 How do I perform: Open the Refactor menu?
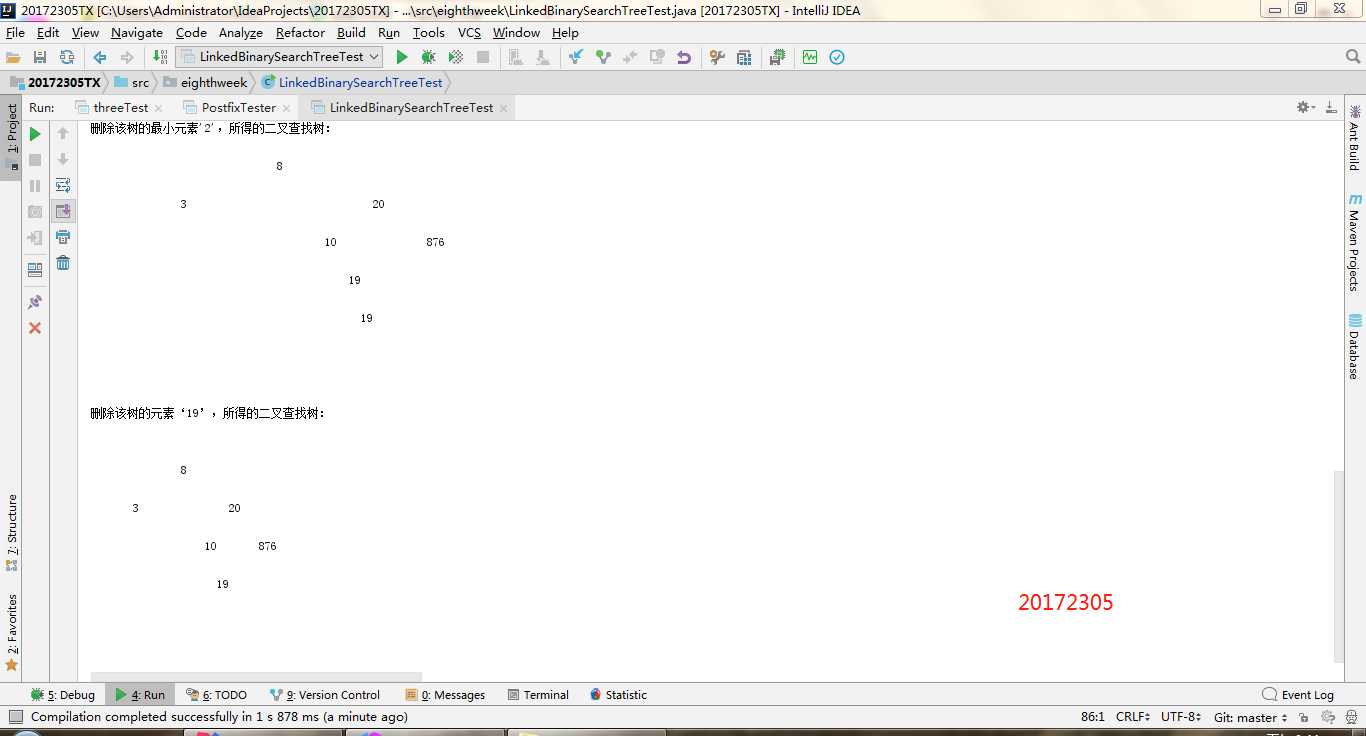(x=300, y=33)
